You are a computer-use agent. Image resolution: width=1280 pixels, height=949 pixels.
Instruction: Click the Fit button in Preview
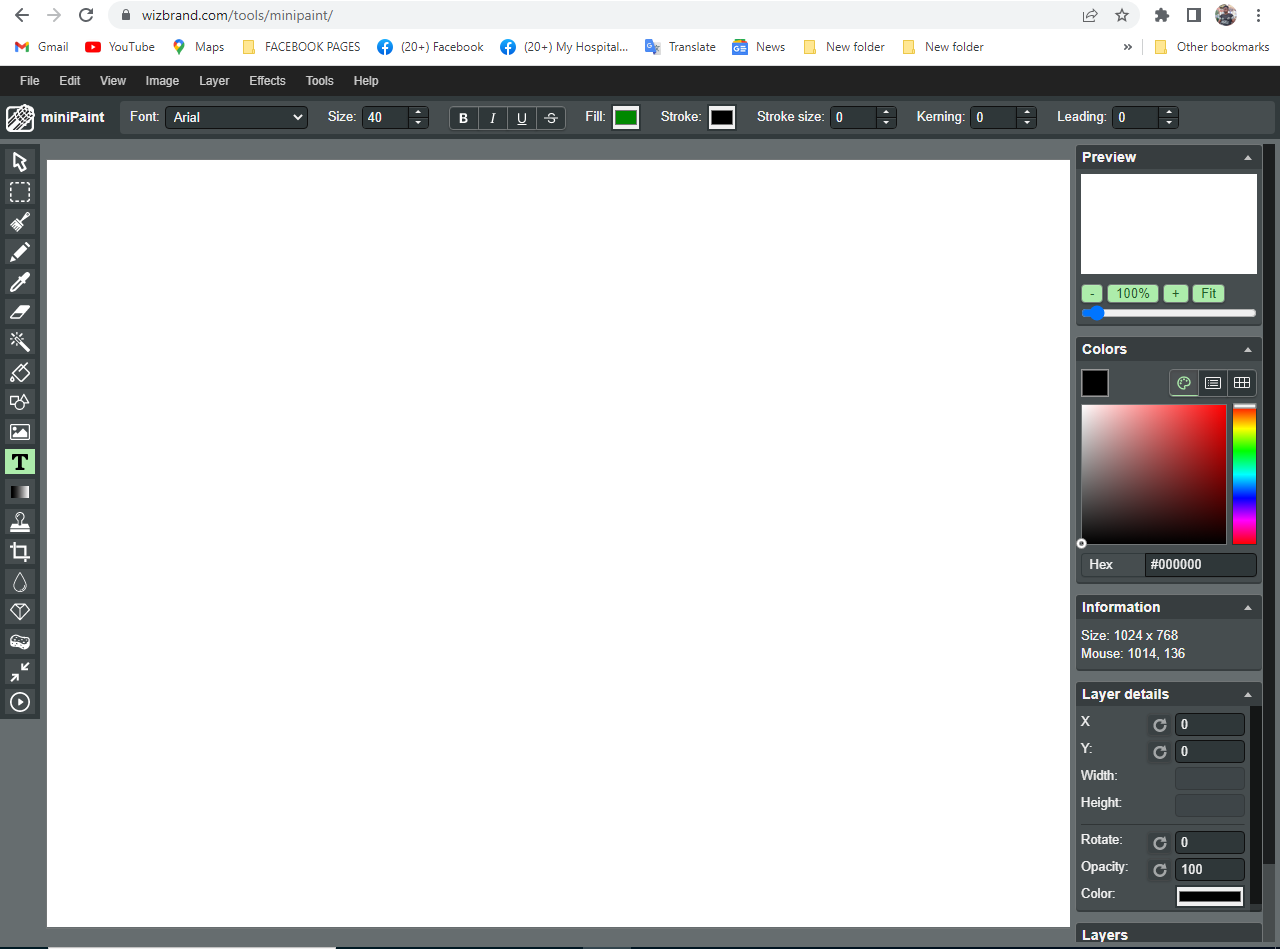pos(1208,293)
